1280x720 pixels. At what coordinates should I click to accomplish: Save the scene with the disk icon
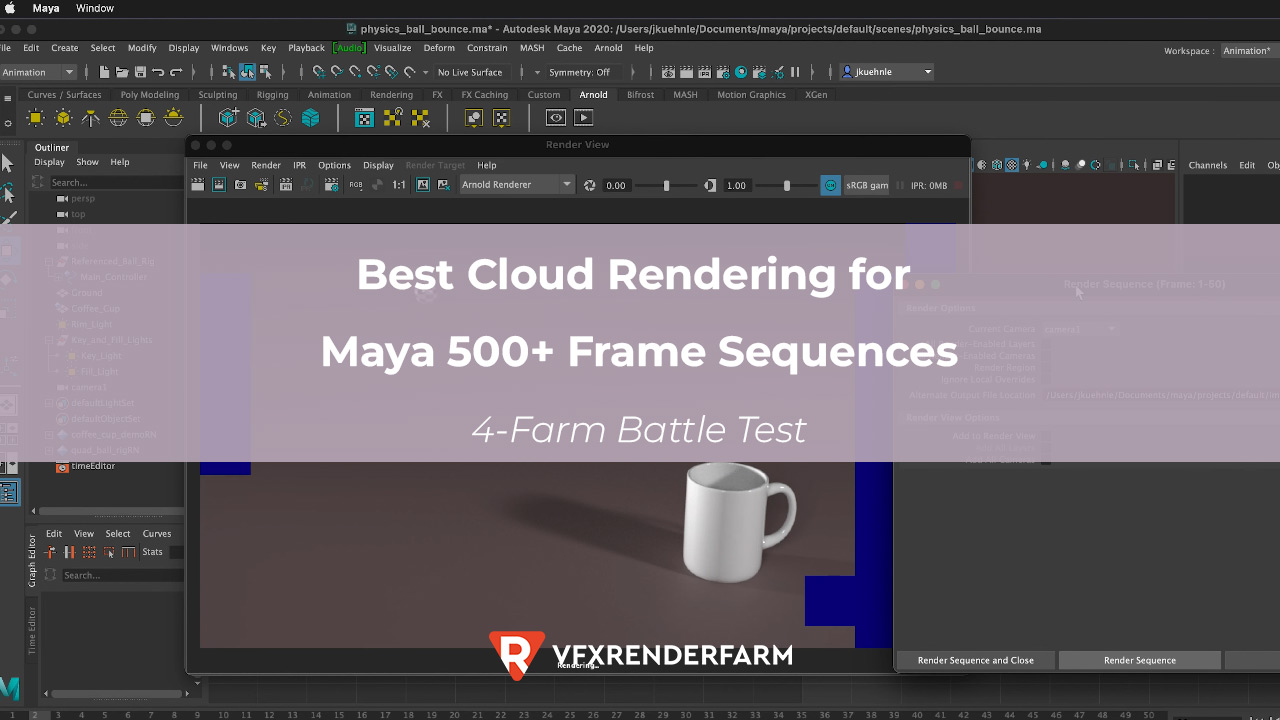coord(140,72)
